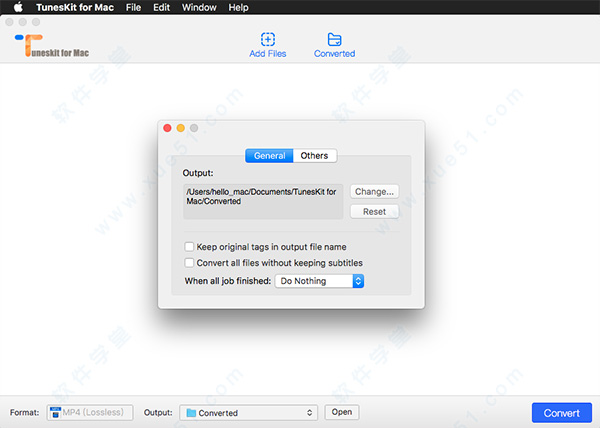
Task: Close the preferences dialog with red button
Action: tap(167, 128)
